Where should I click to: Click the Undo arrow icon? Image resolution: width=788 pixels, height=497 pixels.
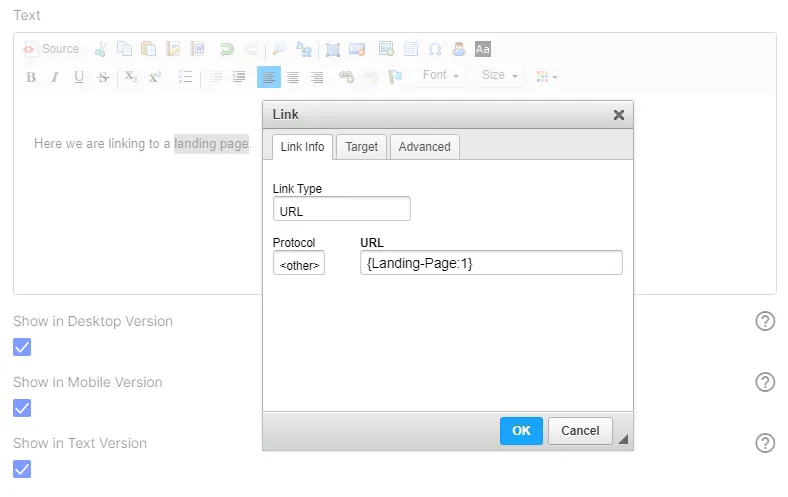(x=227, y=49)
